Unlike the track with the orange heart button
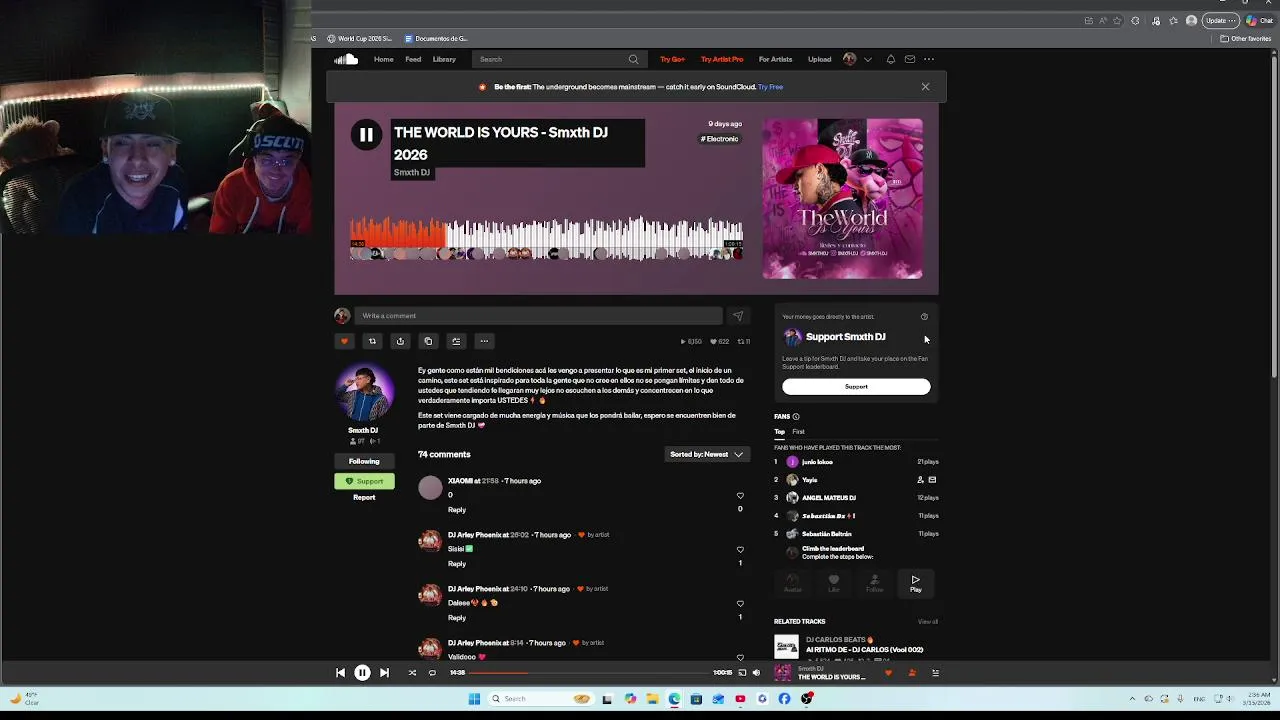 (344, 341)
